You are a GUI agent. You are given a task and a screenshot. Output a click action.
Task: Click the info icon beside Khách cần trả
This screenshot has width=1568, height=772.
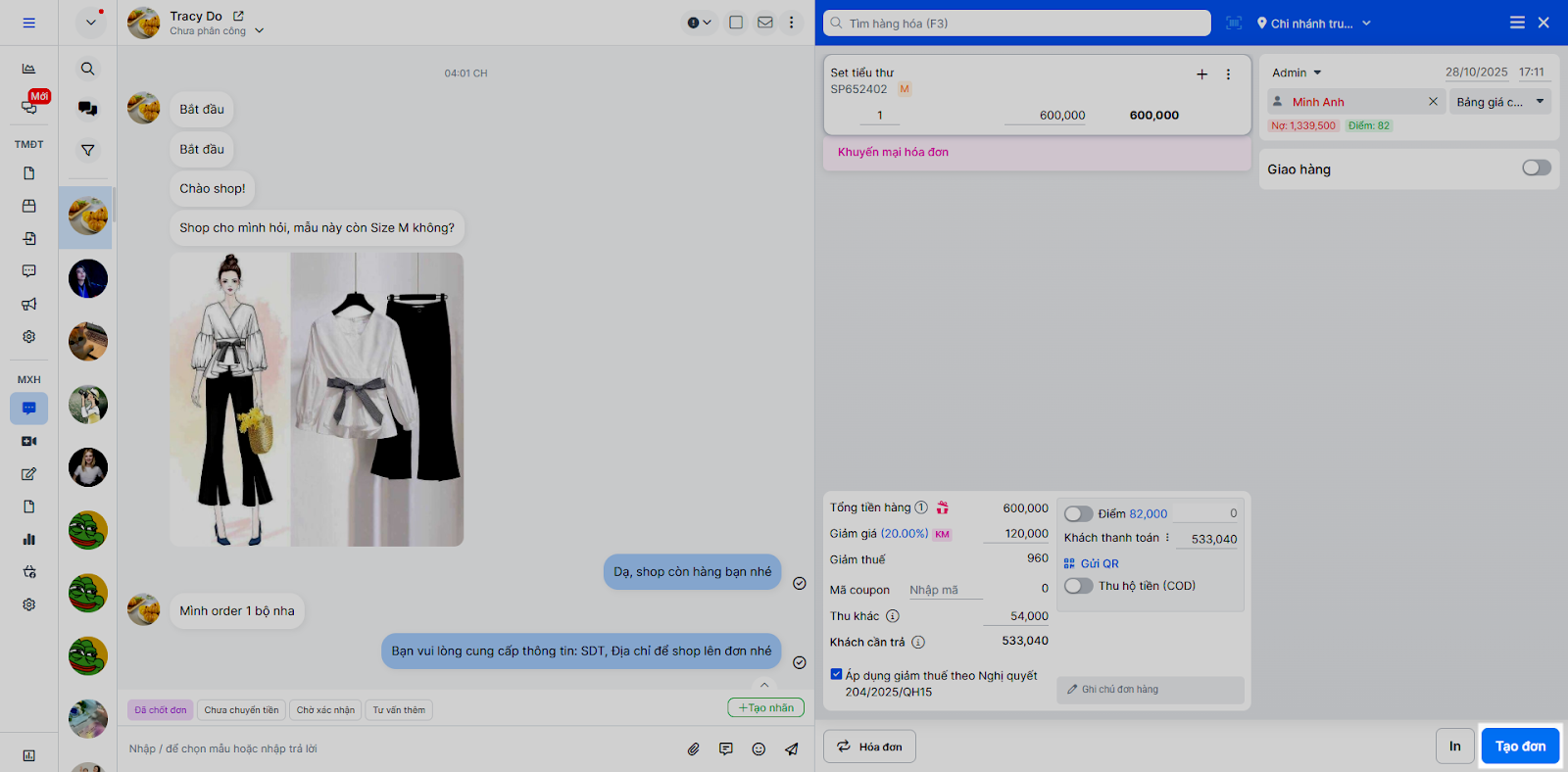point(917,642)
